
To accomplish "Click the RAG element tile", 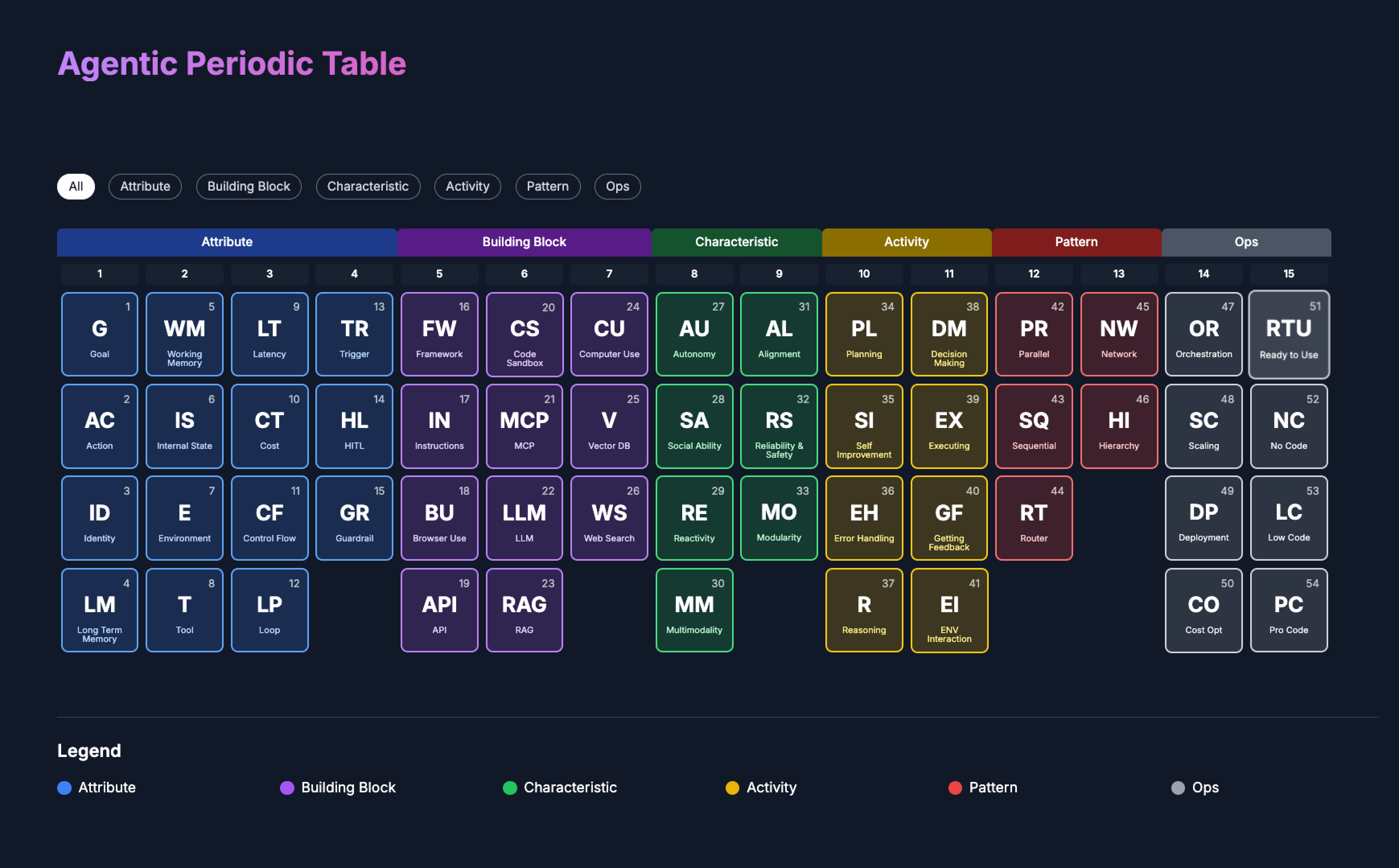I will click(524, 610).
